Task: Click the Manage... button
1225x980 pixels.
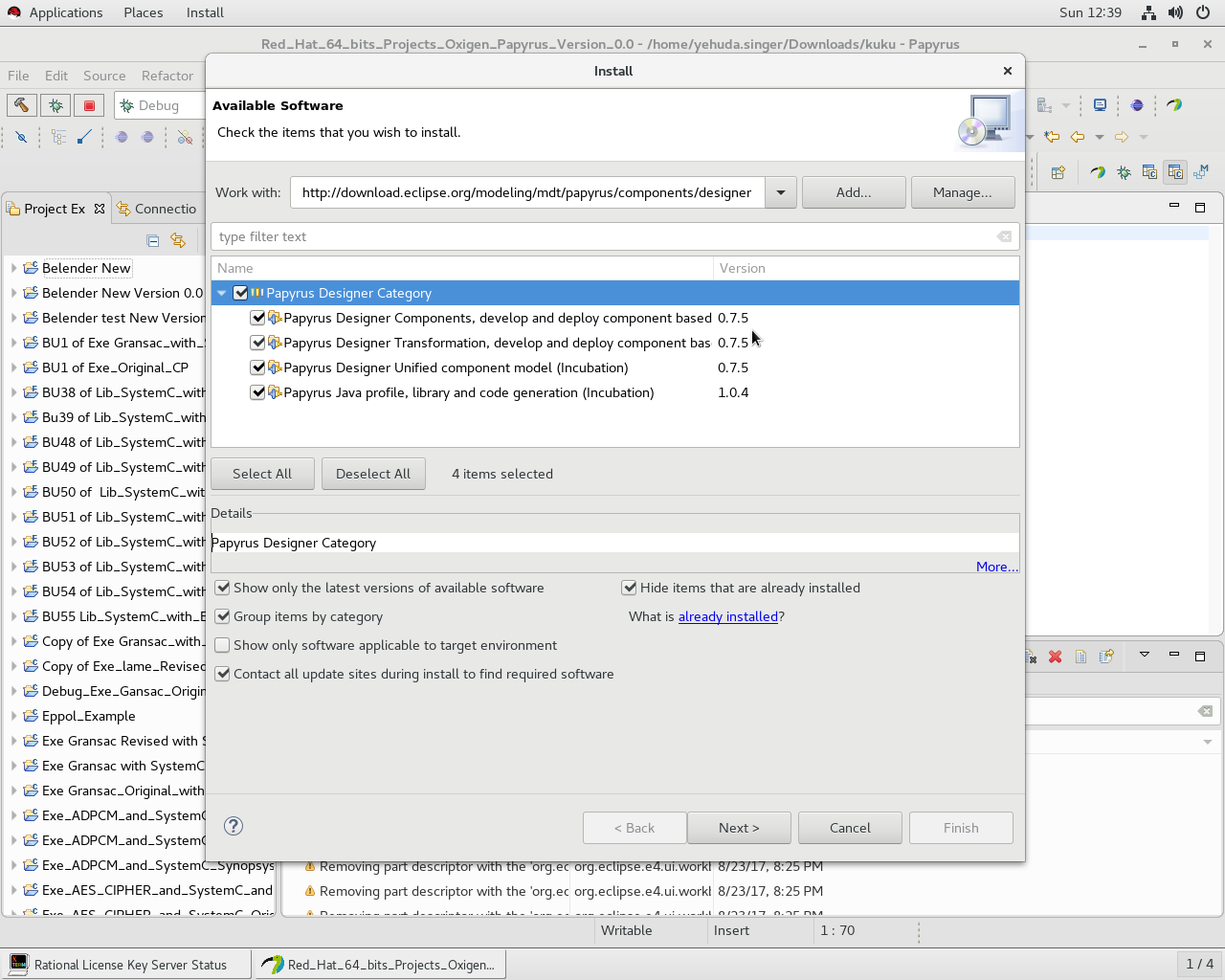Action: point(963,192)
